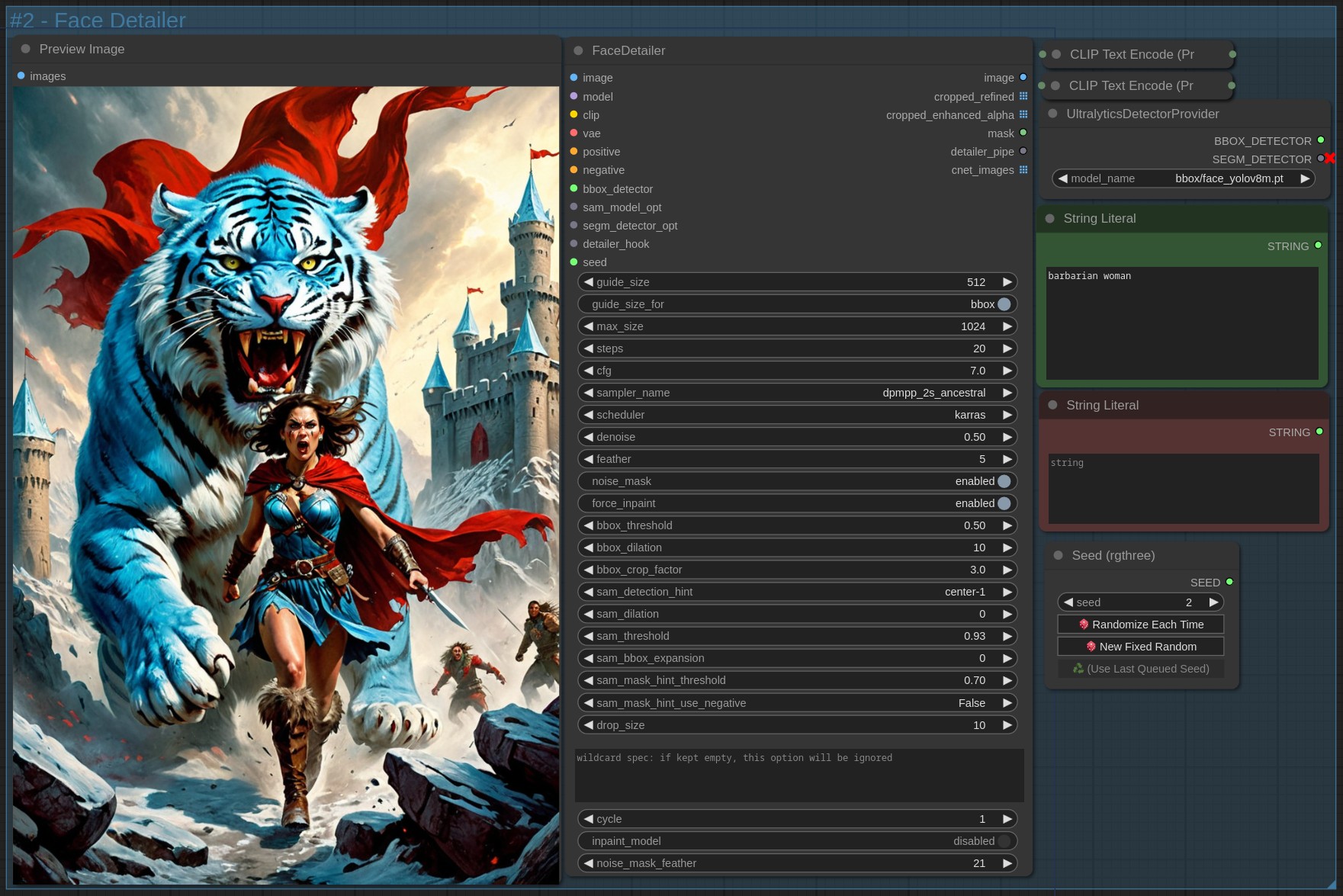
Task: Enable the inpaint_model toggle
Action: tap(1004, 841)
